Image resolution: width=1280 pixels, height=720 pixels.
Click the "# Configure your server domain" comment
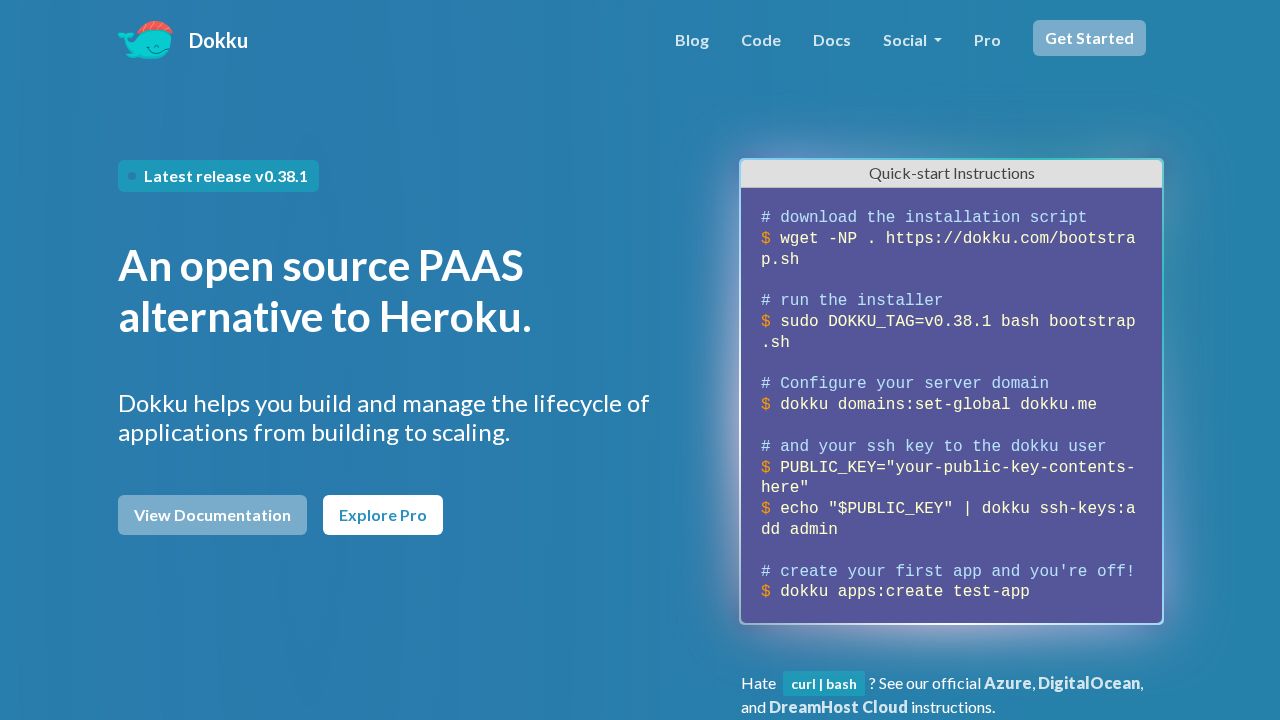point(905,384)
